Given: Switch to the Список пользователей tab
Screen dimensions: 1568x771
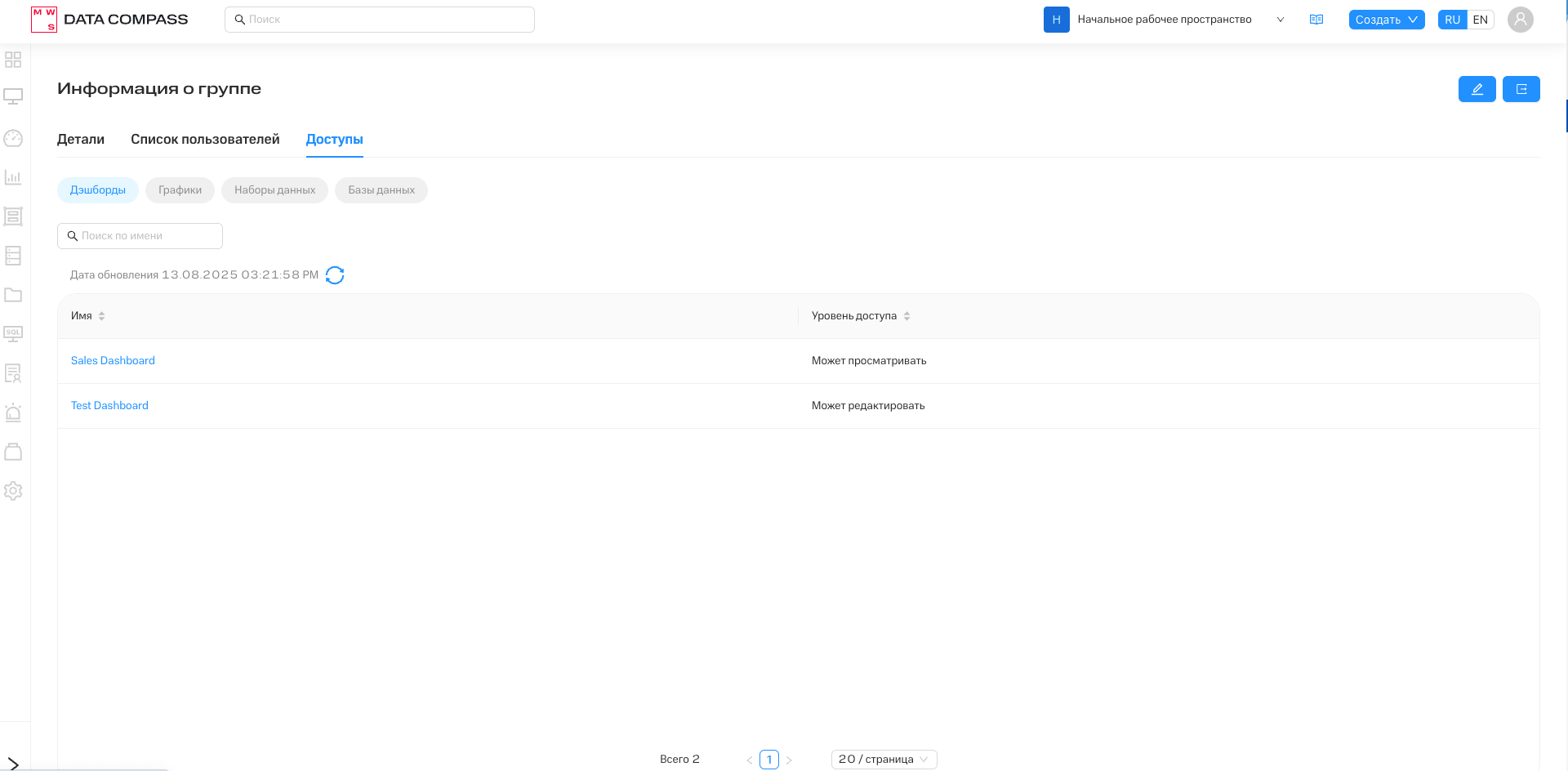Looking at the screenshot, I should click(x=205, y=140).
